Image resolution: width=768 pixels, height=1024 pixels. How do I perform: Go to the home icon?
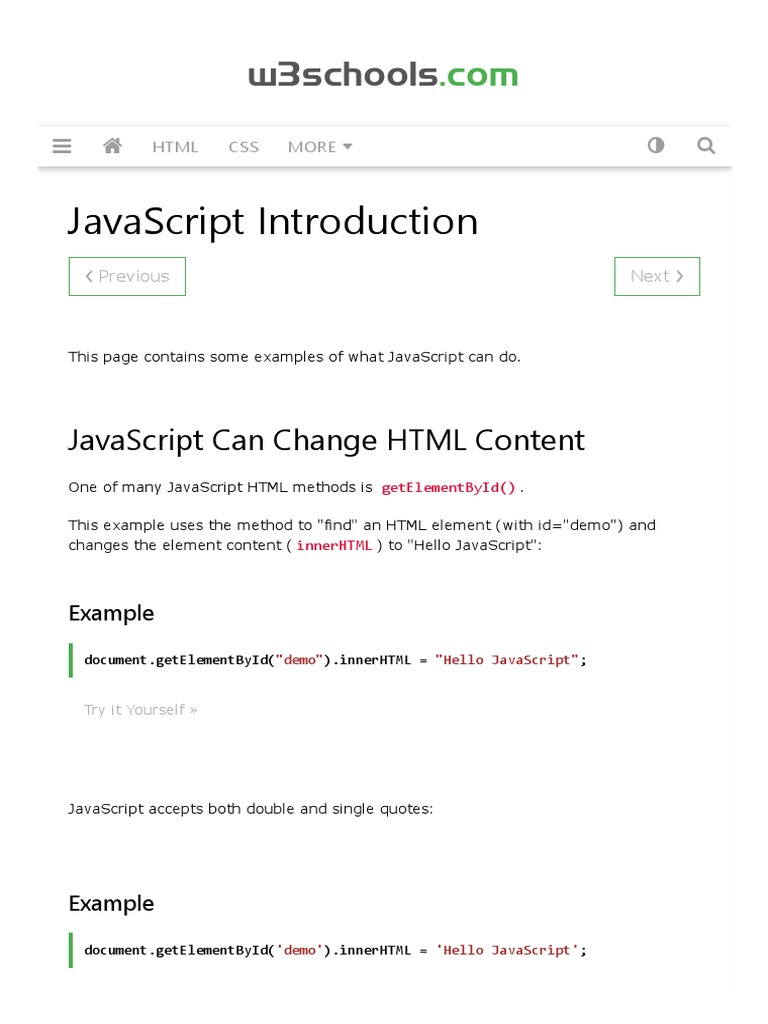tap(112, 146)
